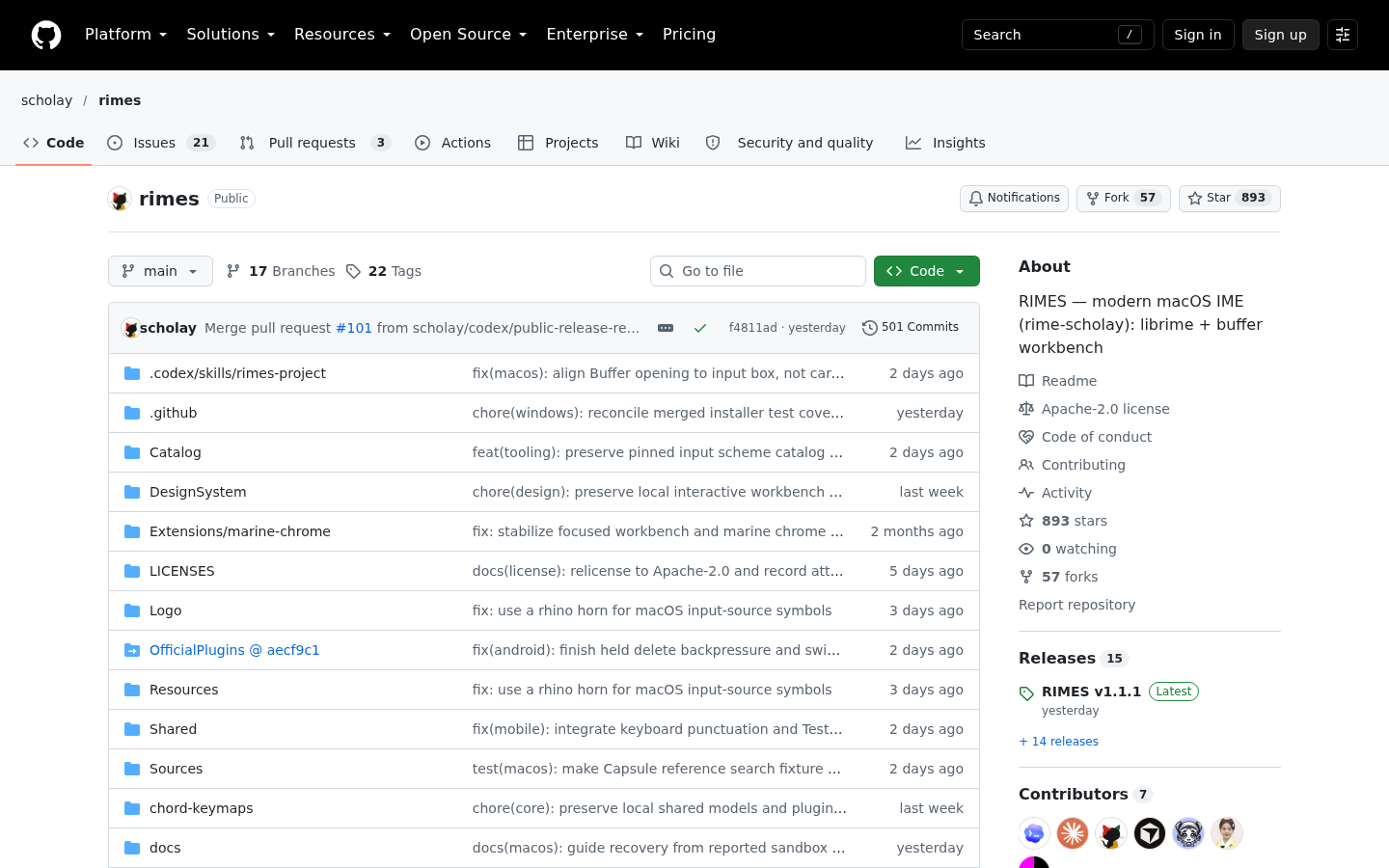
Task: Expand the Resources navigation menu
Action: pos(342,35)
